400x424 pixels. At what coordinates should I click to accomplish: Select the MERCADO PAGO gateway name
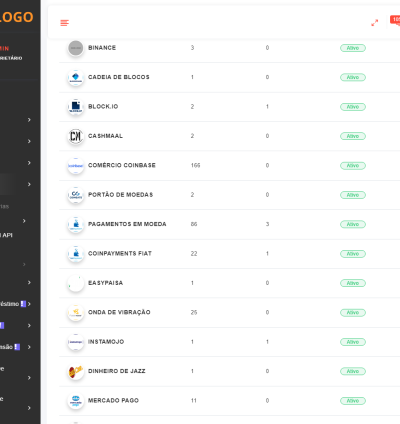coord(113,400)
